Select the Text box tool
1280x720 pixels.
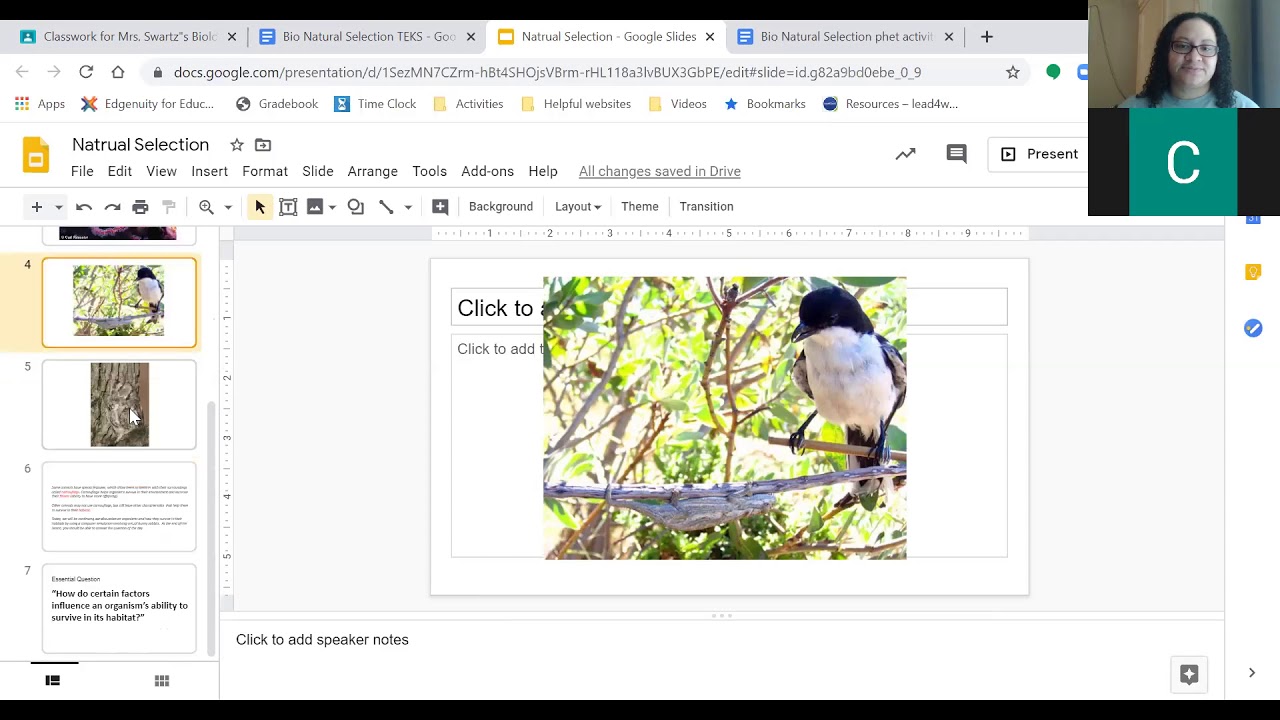[x=288, y=207]
